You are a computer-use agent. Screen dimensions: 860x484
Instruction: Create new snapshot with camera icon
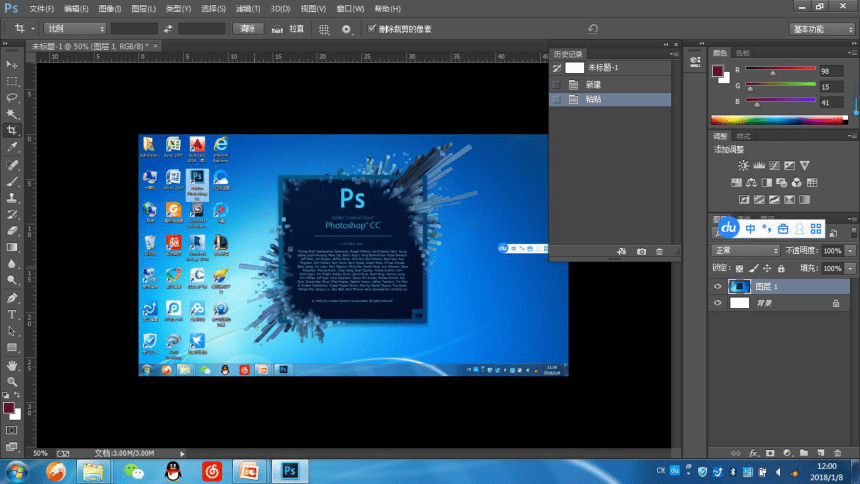(x=641, y=251)
